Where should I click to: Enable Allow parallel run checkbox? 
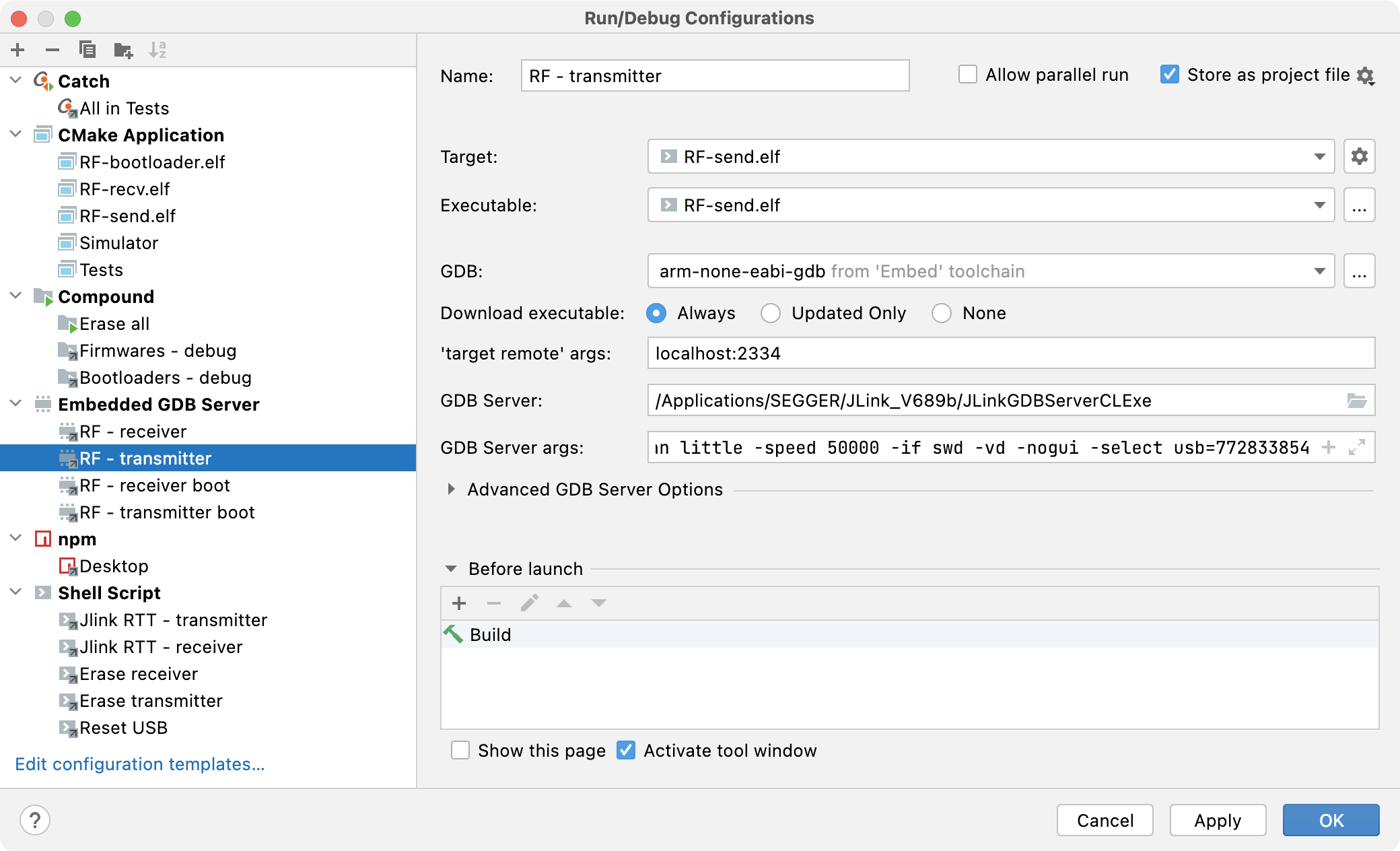968,75
